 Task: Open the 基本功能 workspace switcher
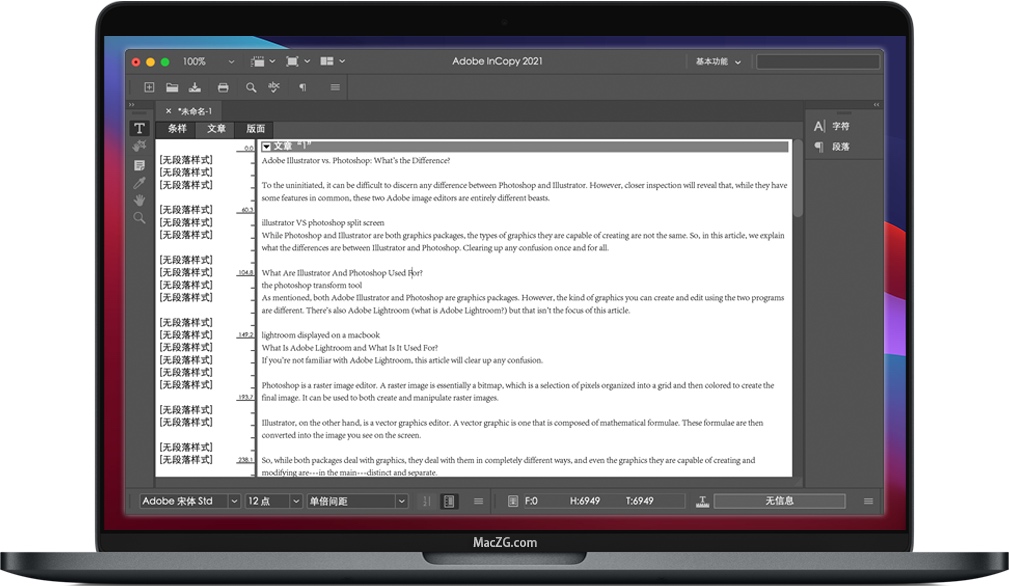point(717,62)
